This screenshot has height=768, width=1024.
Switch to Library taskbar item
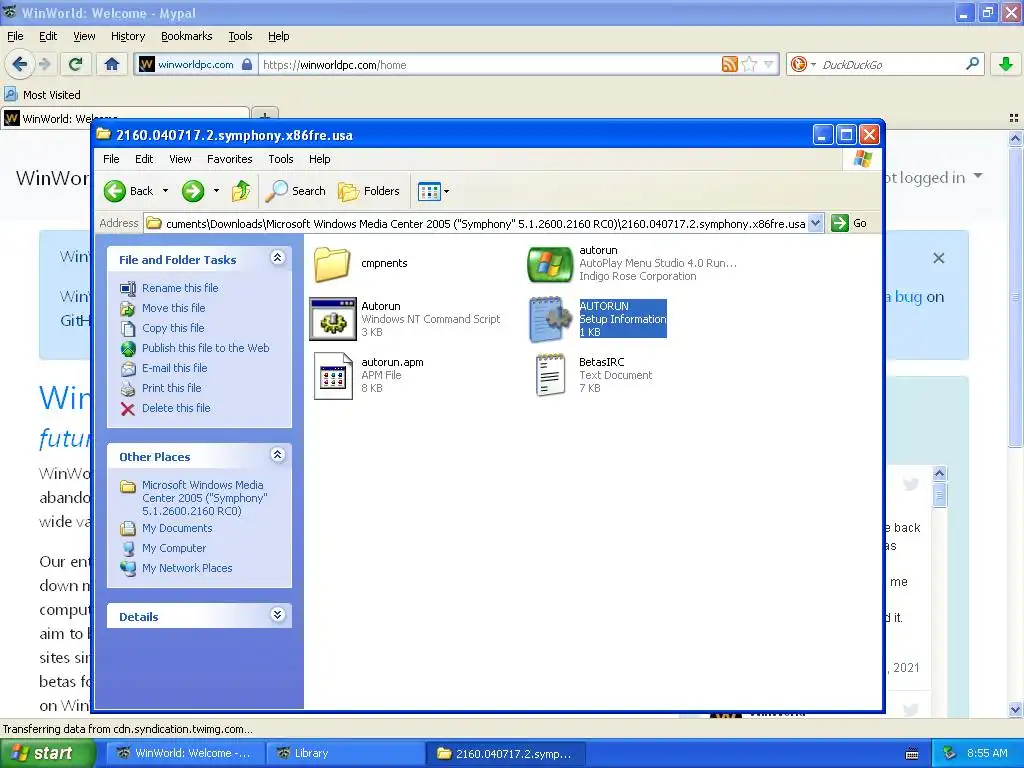click(344, 753)
